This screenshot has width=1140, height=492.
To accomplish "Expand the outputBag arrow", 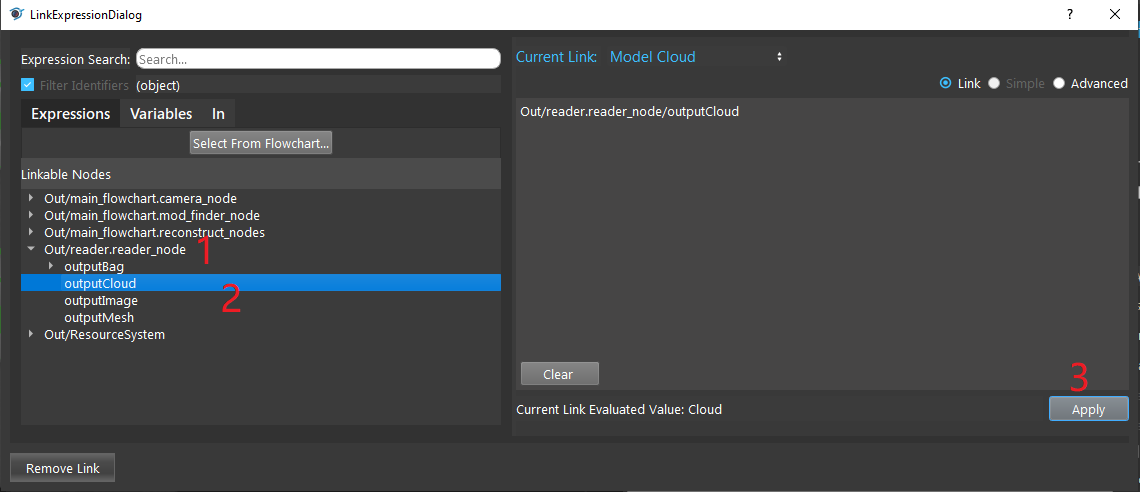I will click(x=51, y=266).
